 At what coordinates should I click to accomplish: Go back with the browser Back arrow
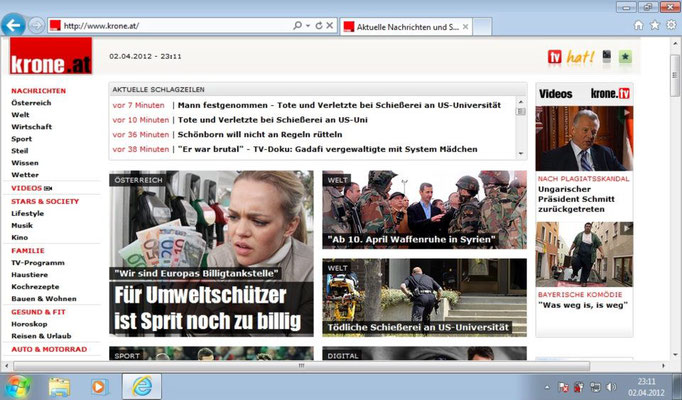click(13, 25)
